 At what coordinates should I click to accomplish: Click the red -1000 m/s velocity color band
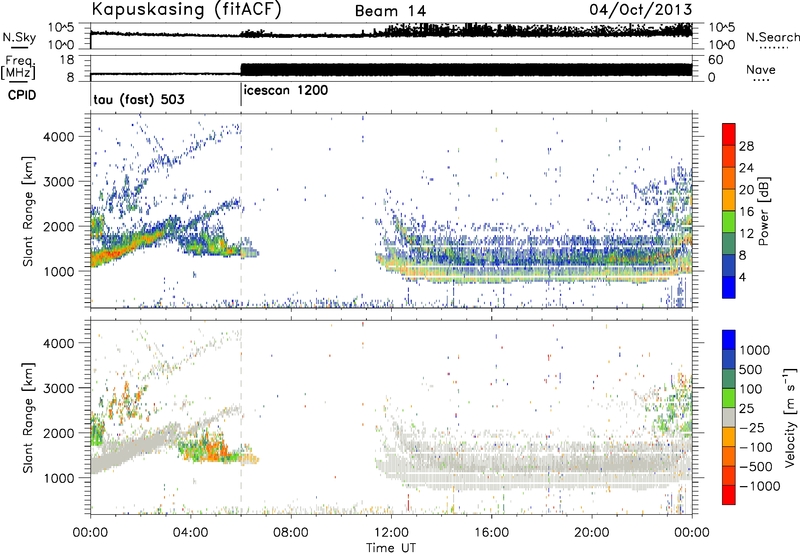[729, 495]
